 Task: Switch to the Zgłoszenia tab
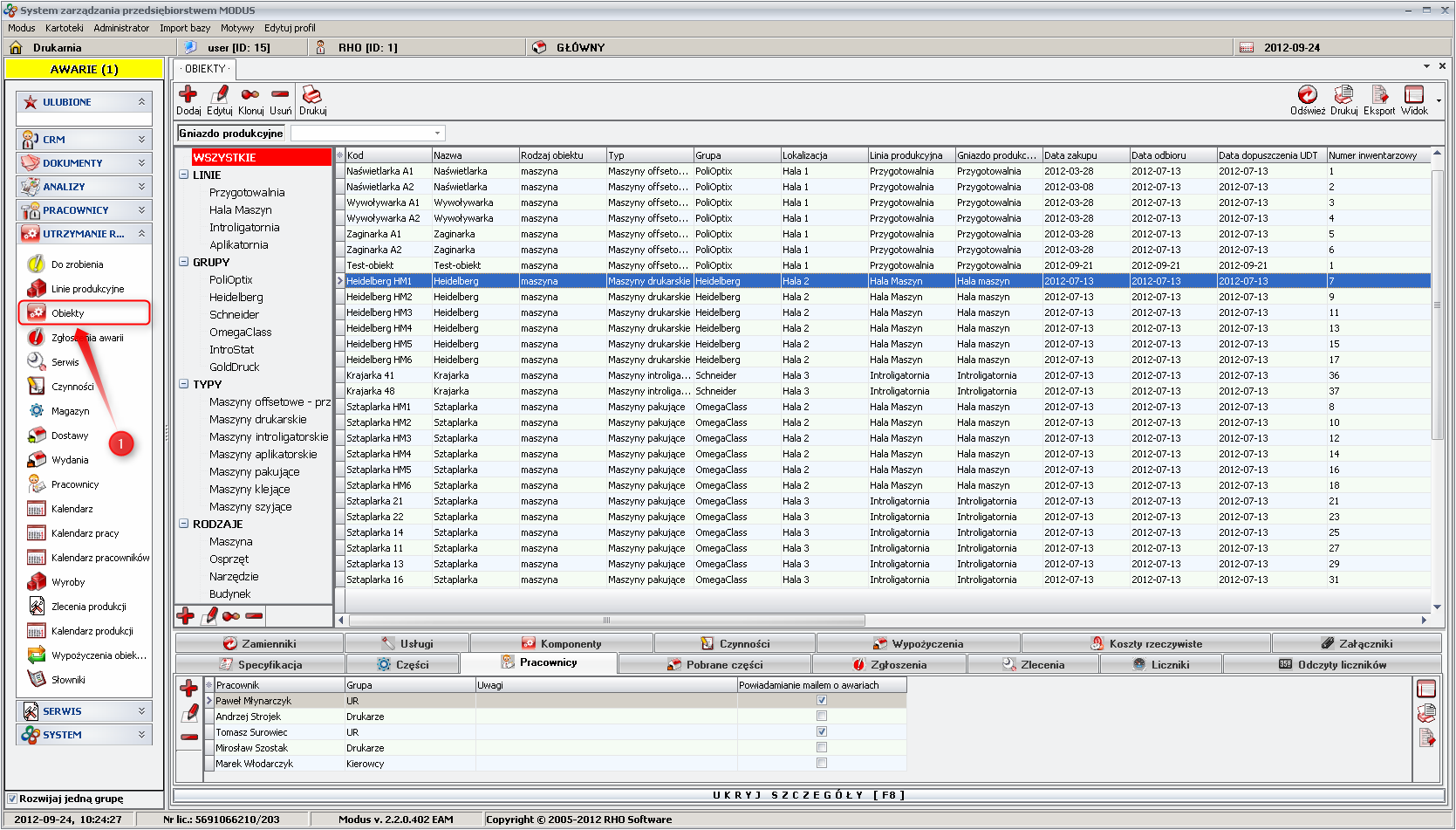[898, 665]
